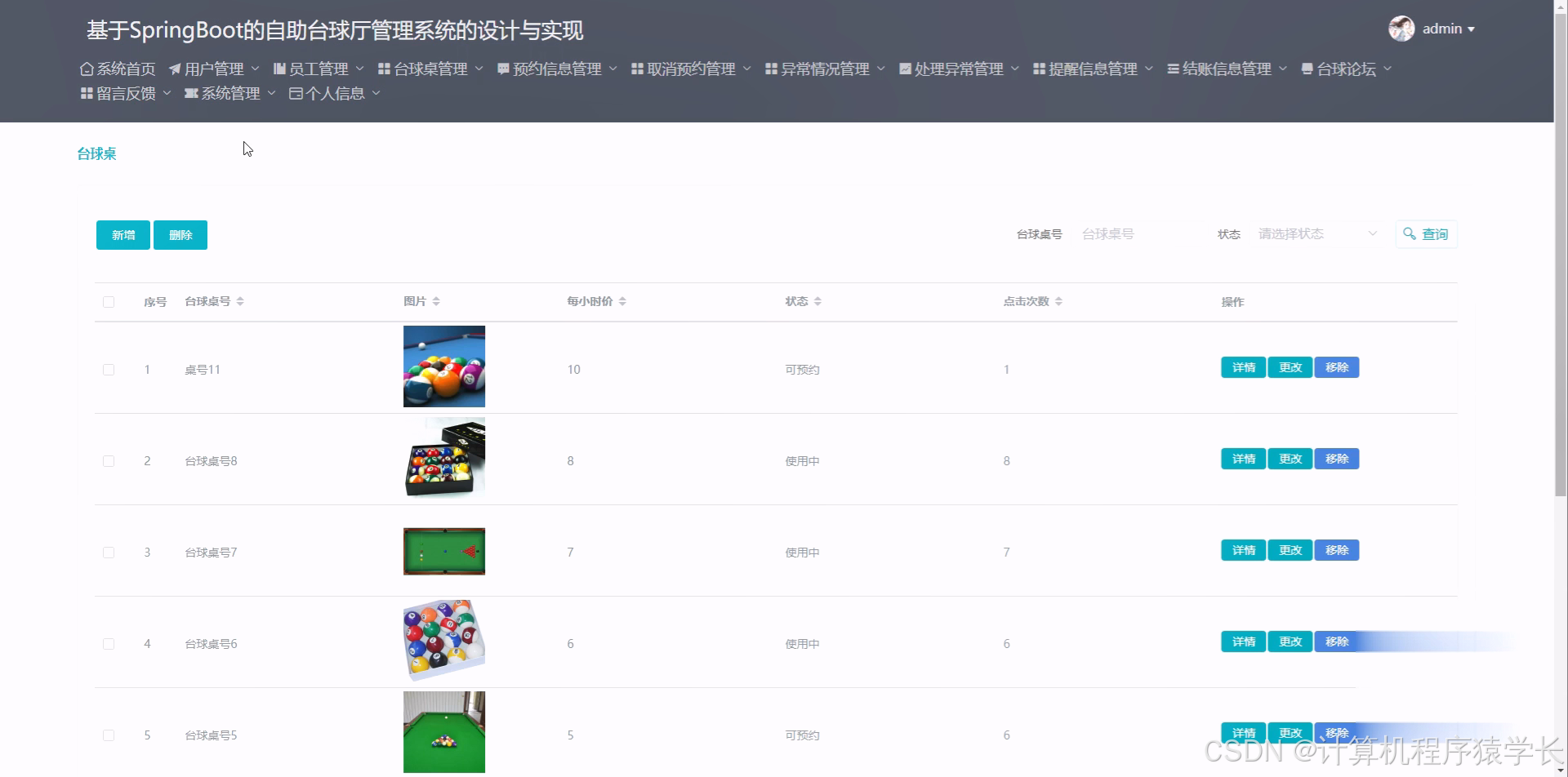Viewport: 1568px width, 777px height.
Task: Click 详情 for table 台球桌号7
Action: 1242,550
